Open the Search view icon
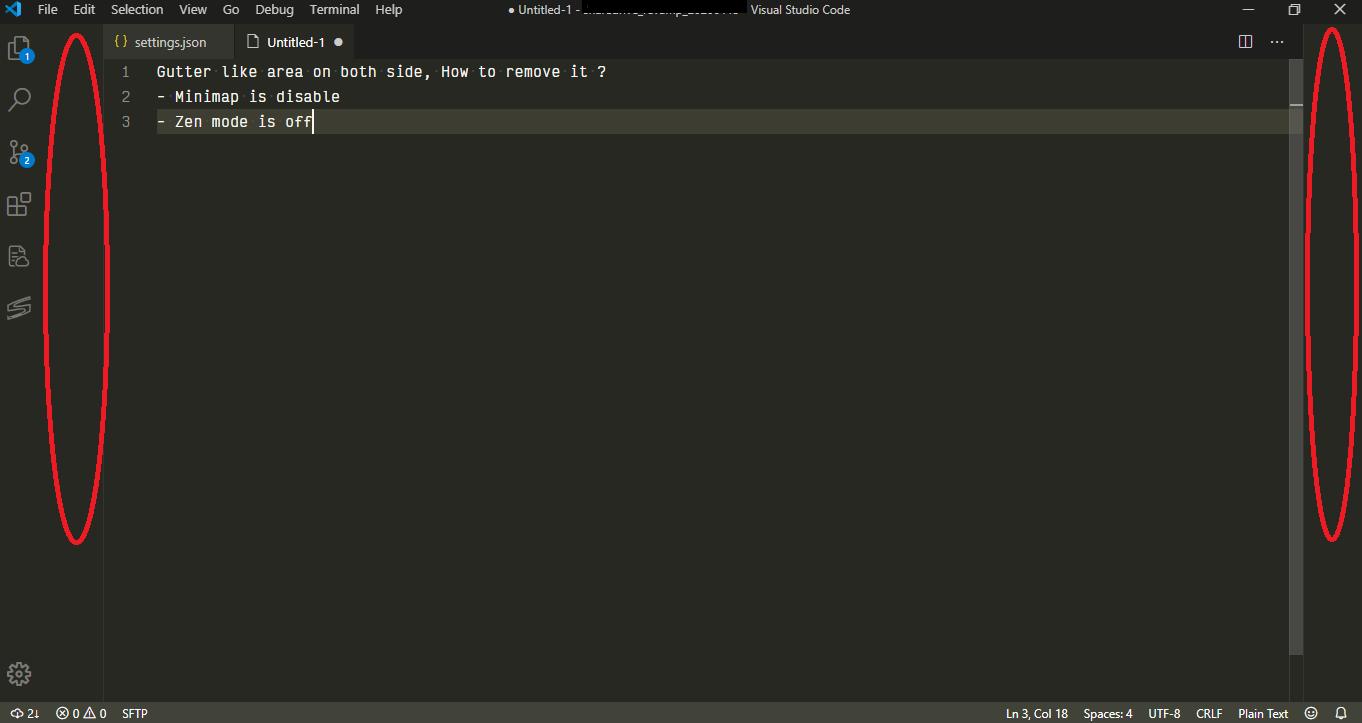1362x723 pixels. [19, 100]
